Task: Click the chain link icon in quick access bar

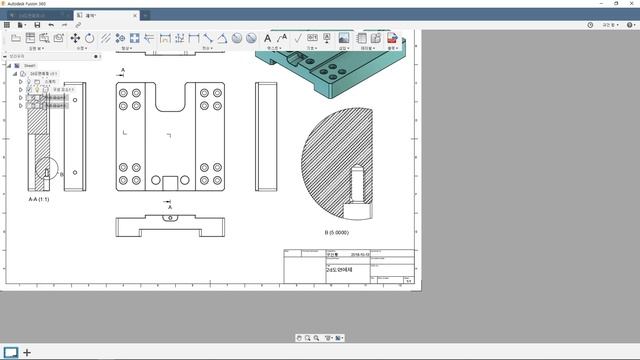Action: (x=78, y=25)
